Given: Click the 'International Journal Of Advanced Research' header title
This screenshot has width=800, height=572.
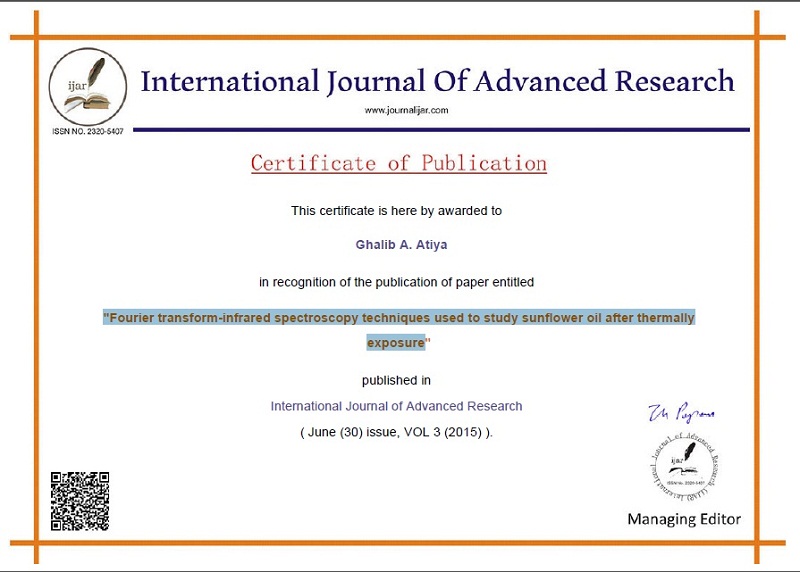Looking at the screenshot, I should [437, 82].
